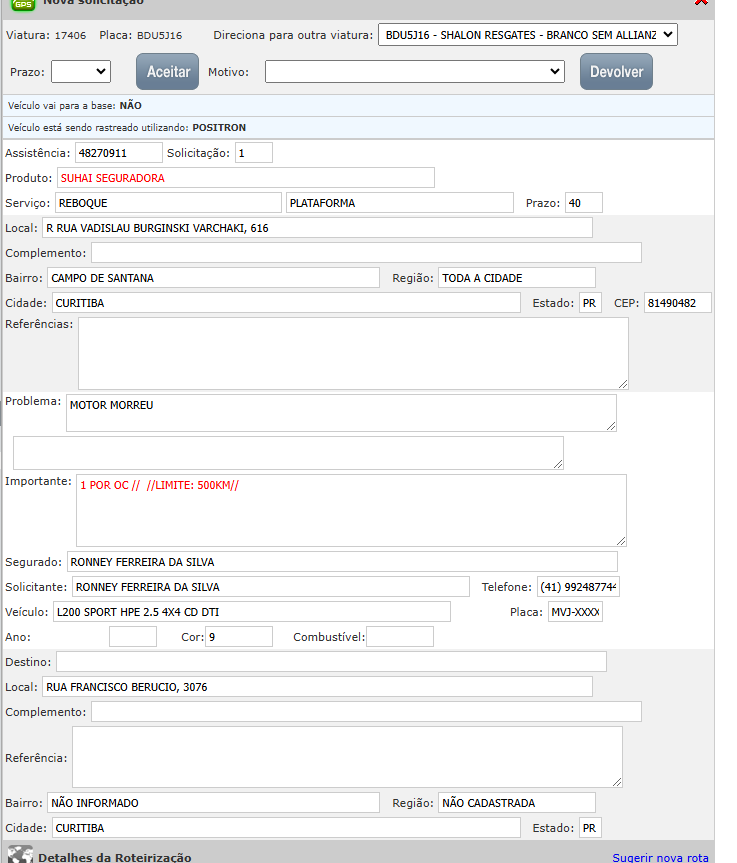Click the Veículo field with L200 SPORT

(251, 611)
